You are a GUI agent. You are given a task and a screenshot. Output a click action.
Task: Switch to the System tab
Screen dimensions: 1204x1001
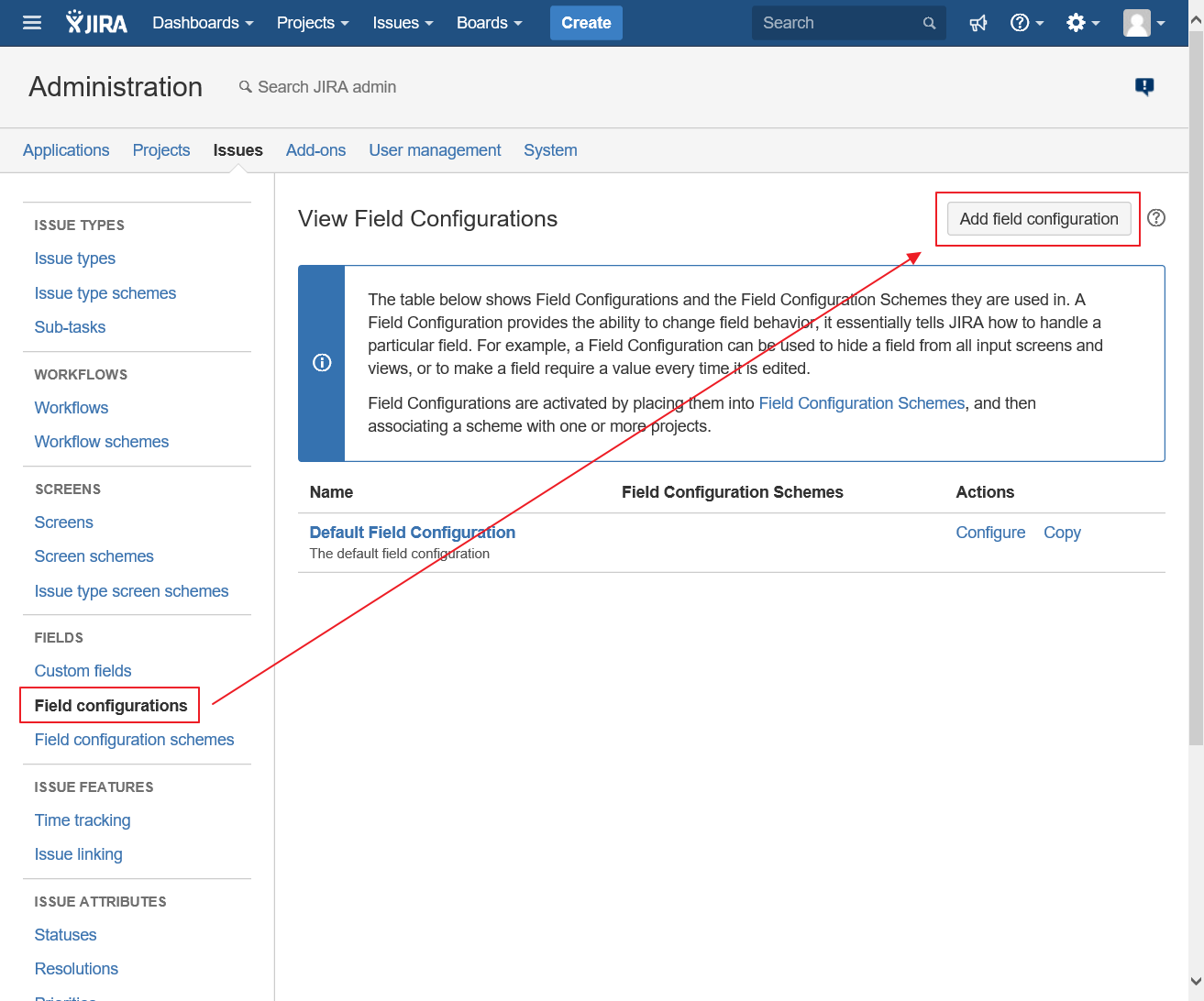coord(550,150)
